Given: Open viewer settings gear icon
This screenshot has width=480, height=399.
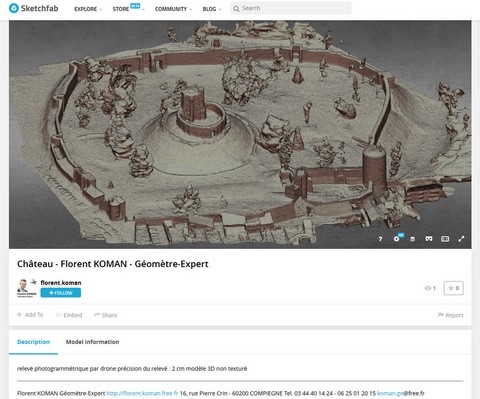Looking at the screenshot, I should [396, 239].
